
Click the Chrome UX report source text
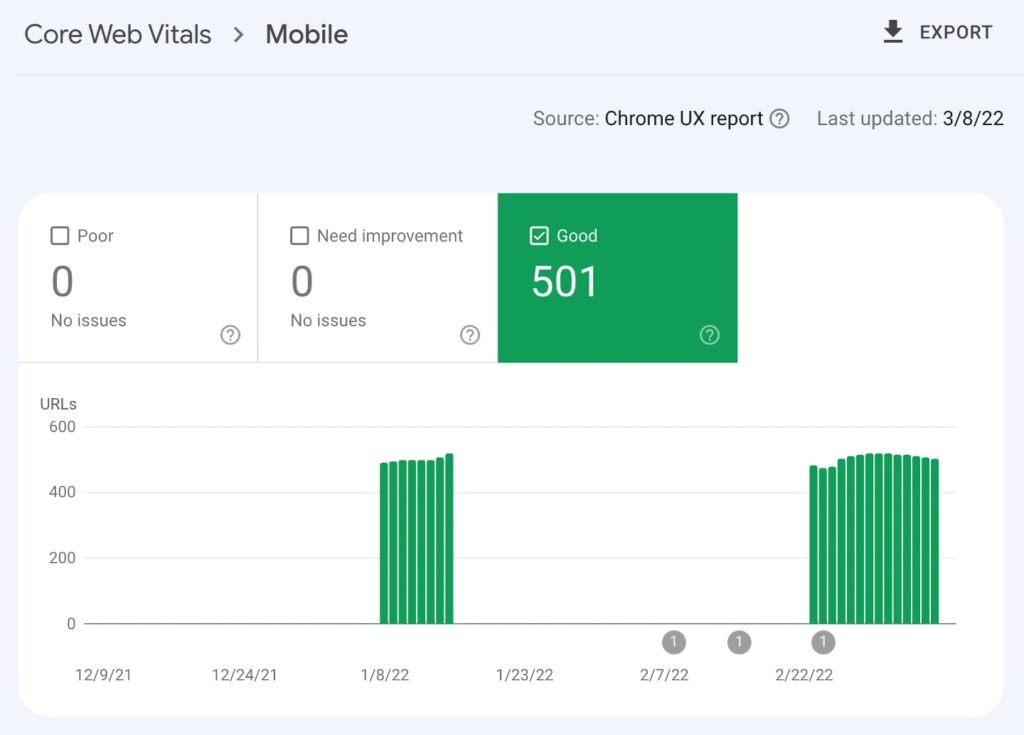click(684, 119)
